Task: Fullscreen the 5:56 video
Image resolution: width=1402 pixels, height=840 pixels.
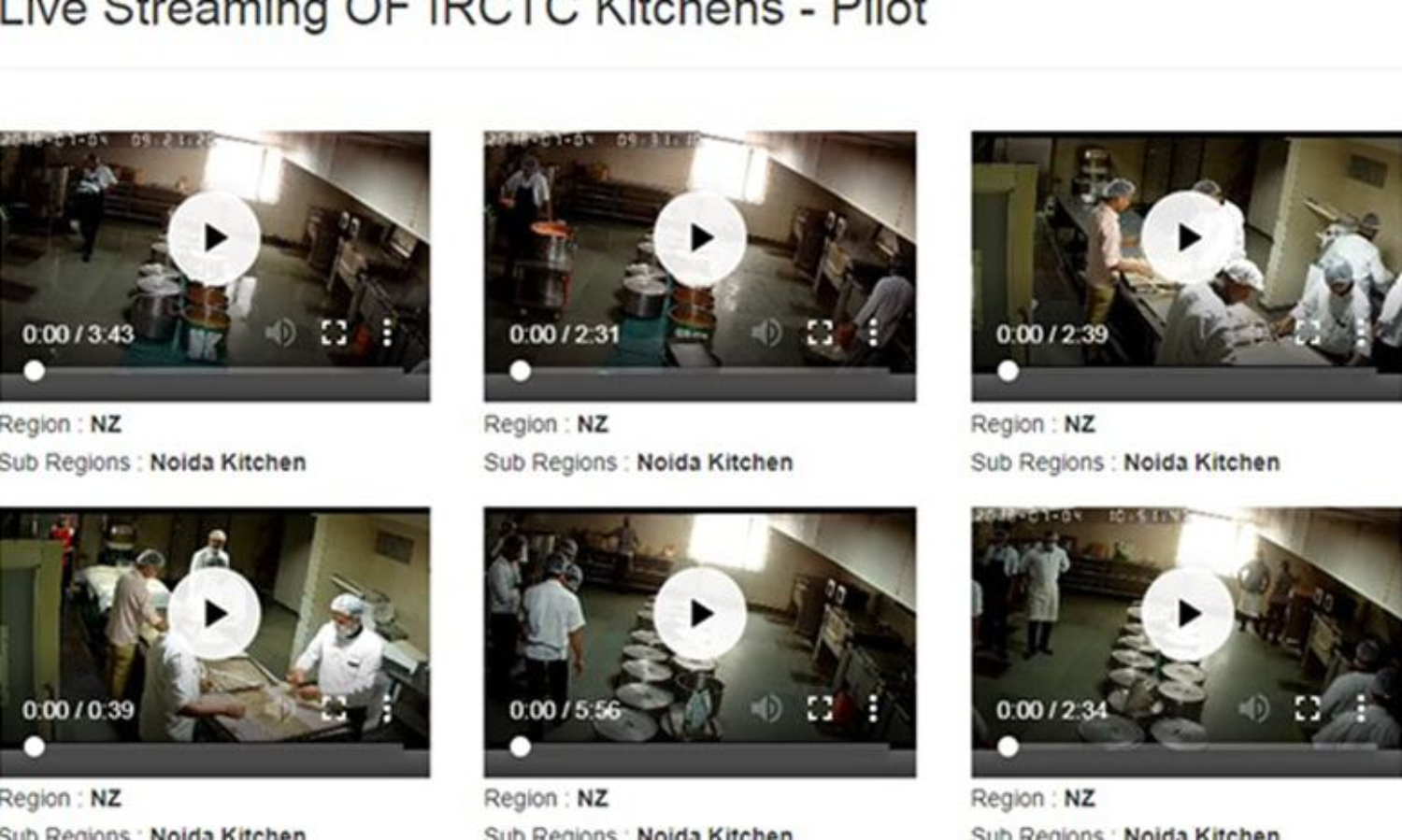Action: click(x=820, y=709)
